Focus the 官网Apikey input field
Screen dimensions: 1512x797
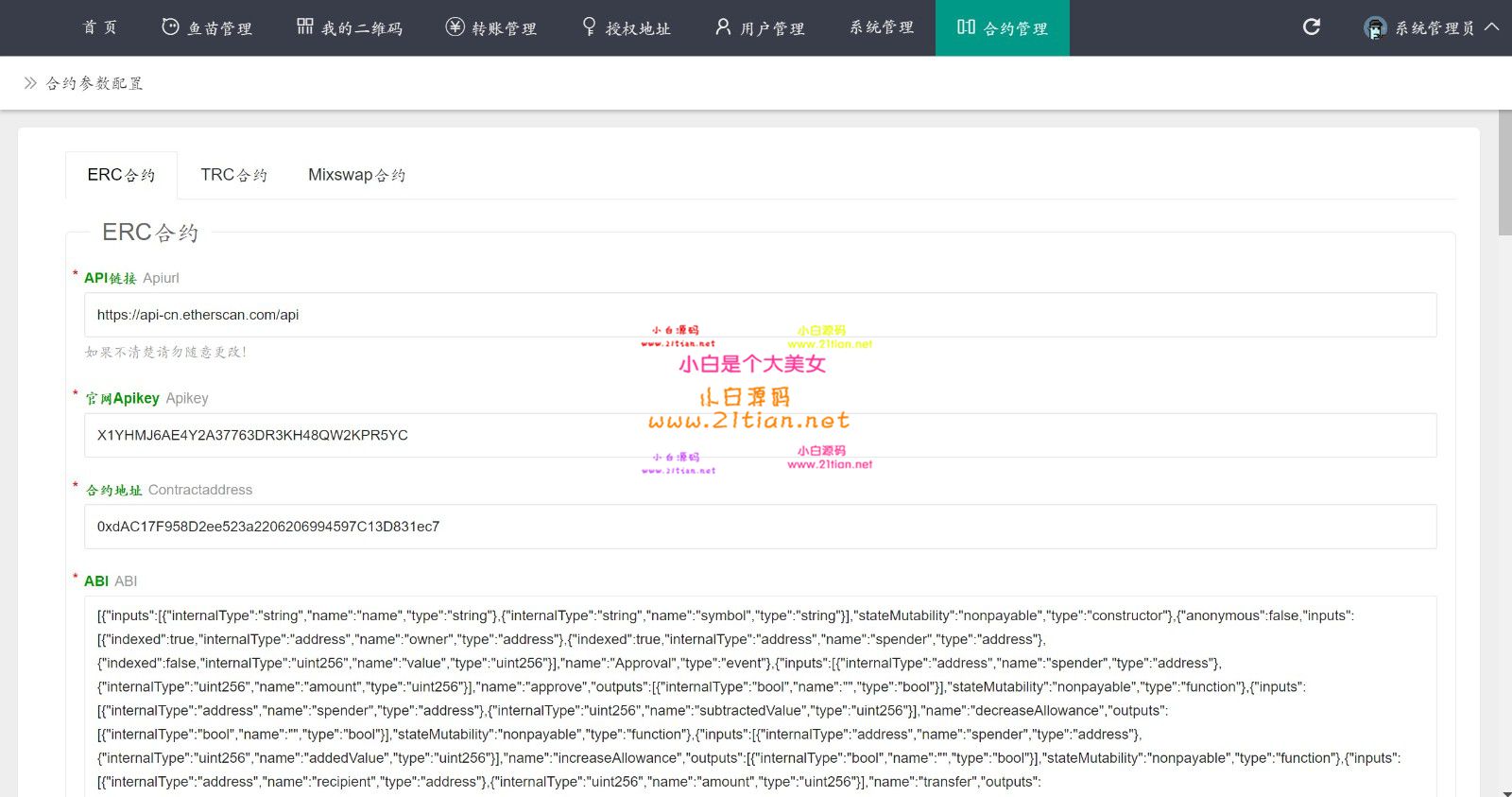pyautogui.click(x=760, y=435)
